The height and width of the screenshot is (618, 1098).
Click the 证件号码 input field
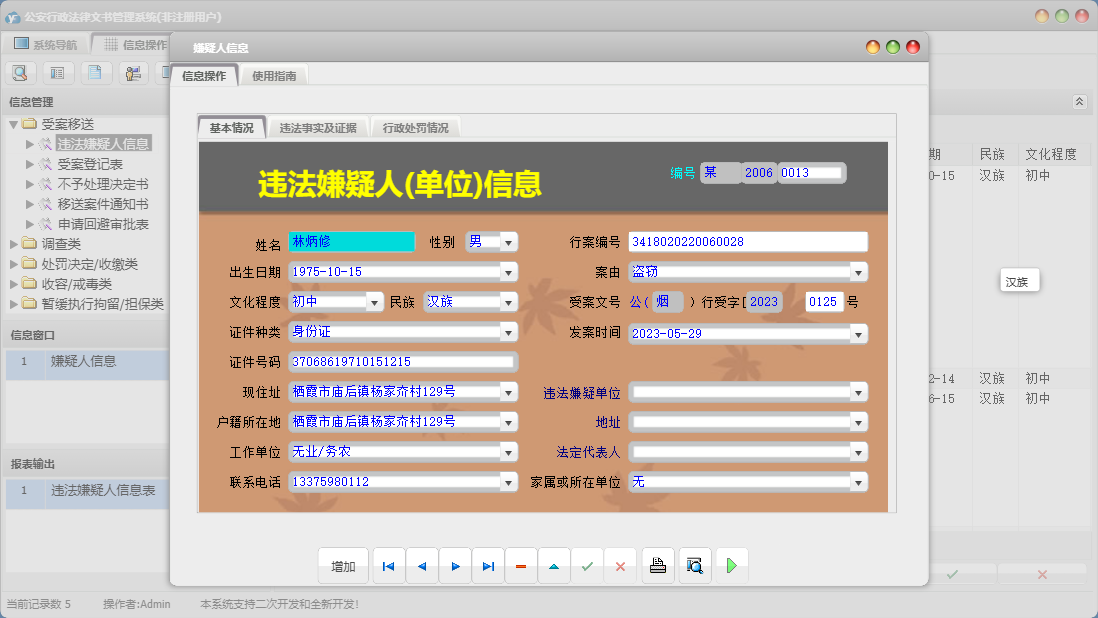[401, 362]
